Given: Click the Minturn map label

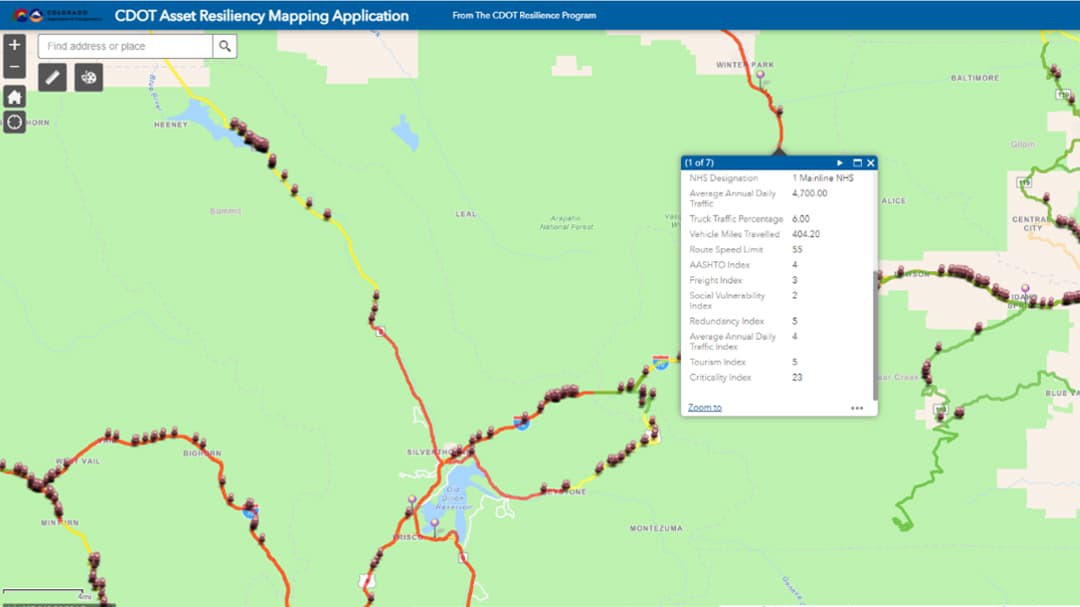Looking at the screenshot, I should (60, 523).
